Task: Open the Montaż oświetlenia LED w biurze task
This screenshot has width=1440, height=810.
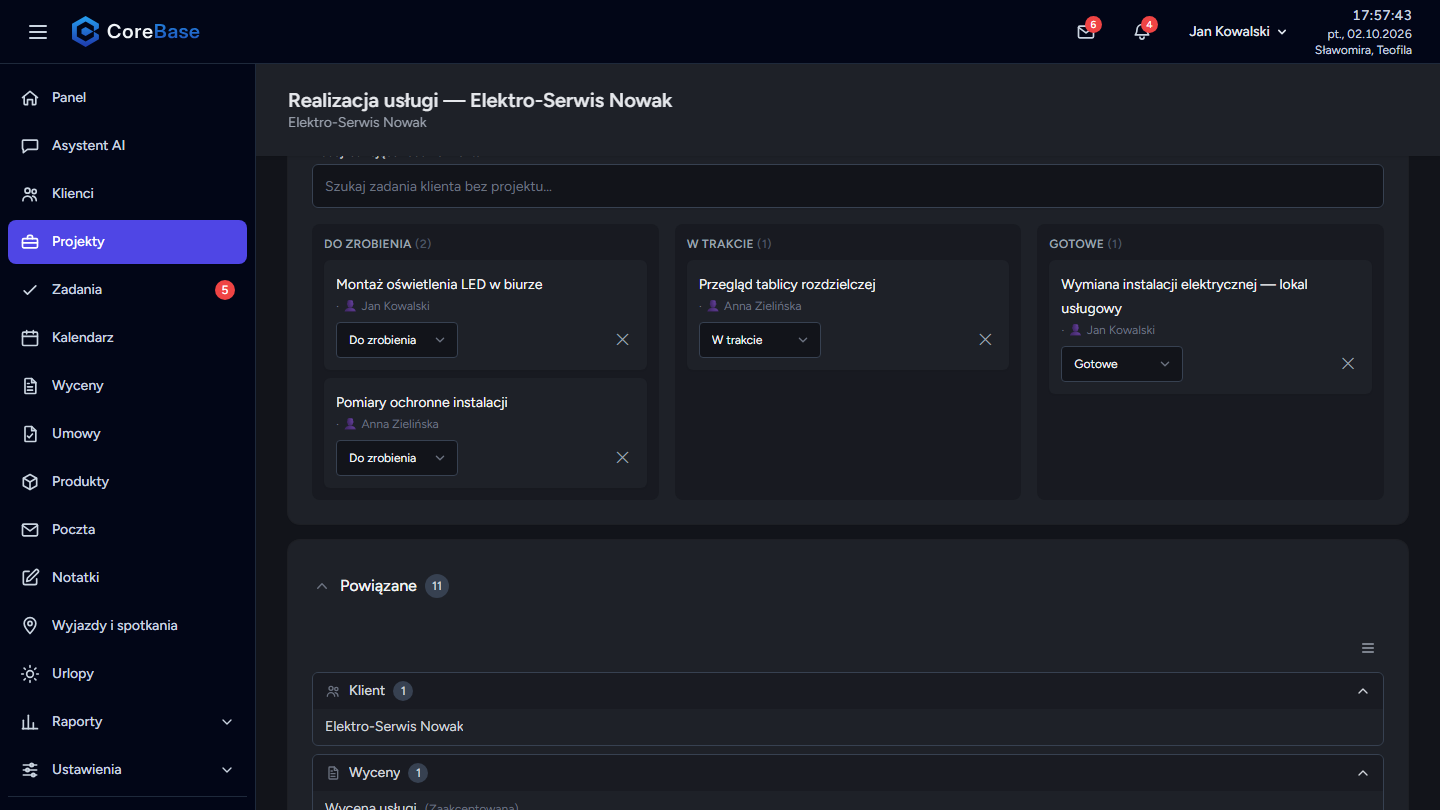Action: coord(439,284)
